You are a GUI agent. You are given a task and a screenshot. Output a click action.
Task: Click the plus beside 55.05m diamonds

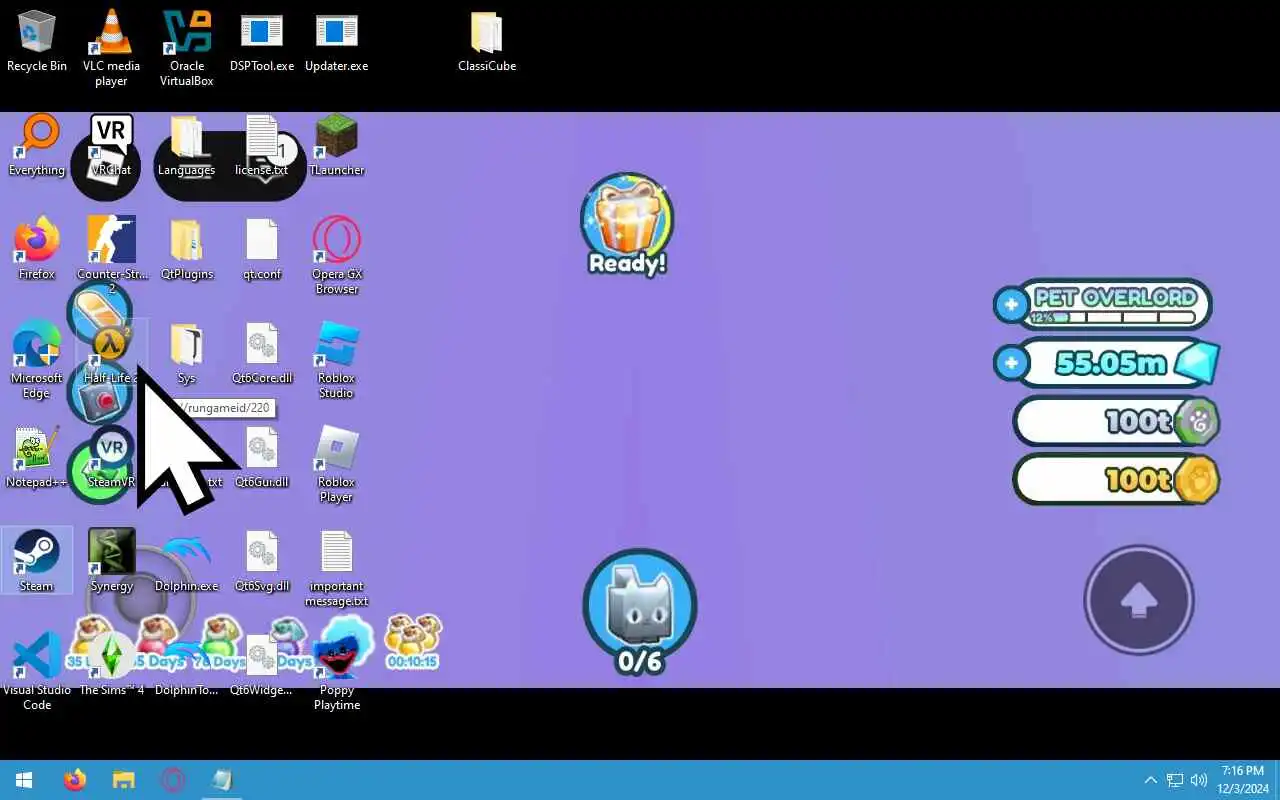point(1011,362)
